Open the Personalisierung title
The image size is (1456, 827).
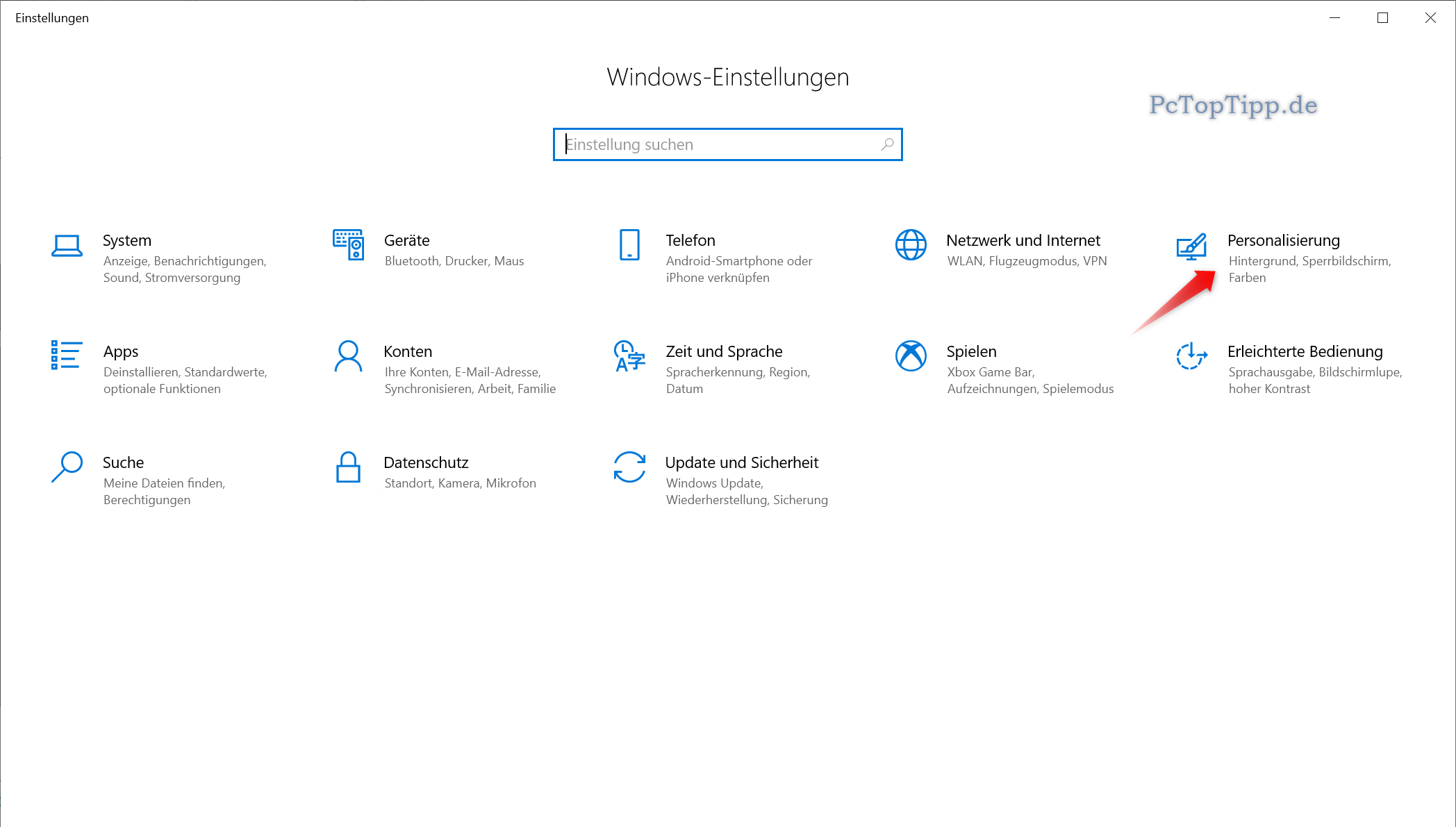(1284, 240)
